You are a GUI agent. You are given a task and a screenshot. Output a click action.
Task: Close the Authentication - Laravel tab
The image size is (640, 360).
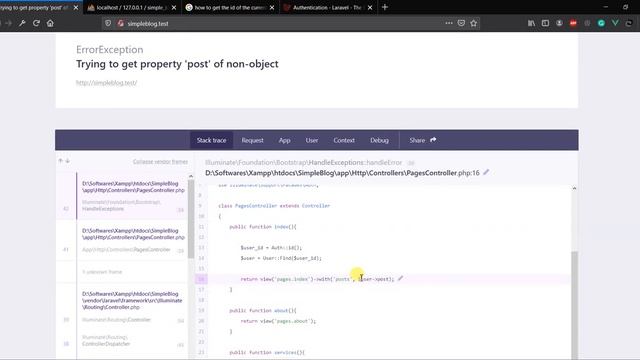tap(370, 7)
